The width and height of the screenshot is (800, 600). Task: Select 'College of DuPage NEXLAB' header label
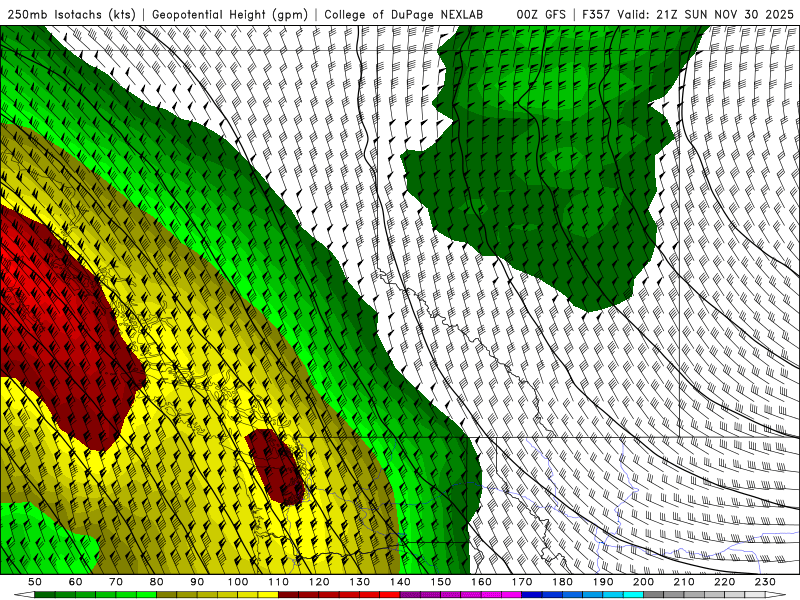tap(403, 14)
